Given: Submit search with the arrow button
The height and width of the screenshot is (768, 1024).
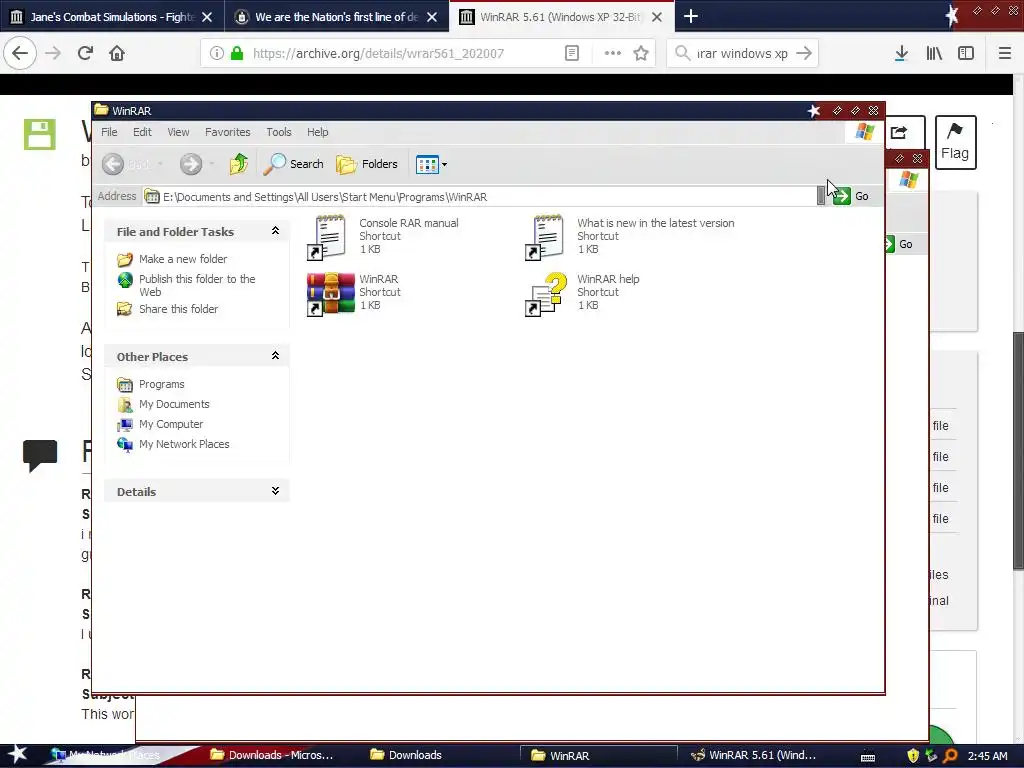Looking at the screenshot, I should coord(805,54).
